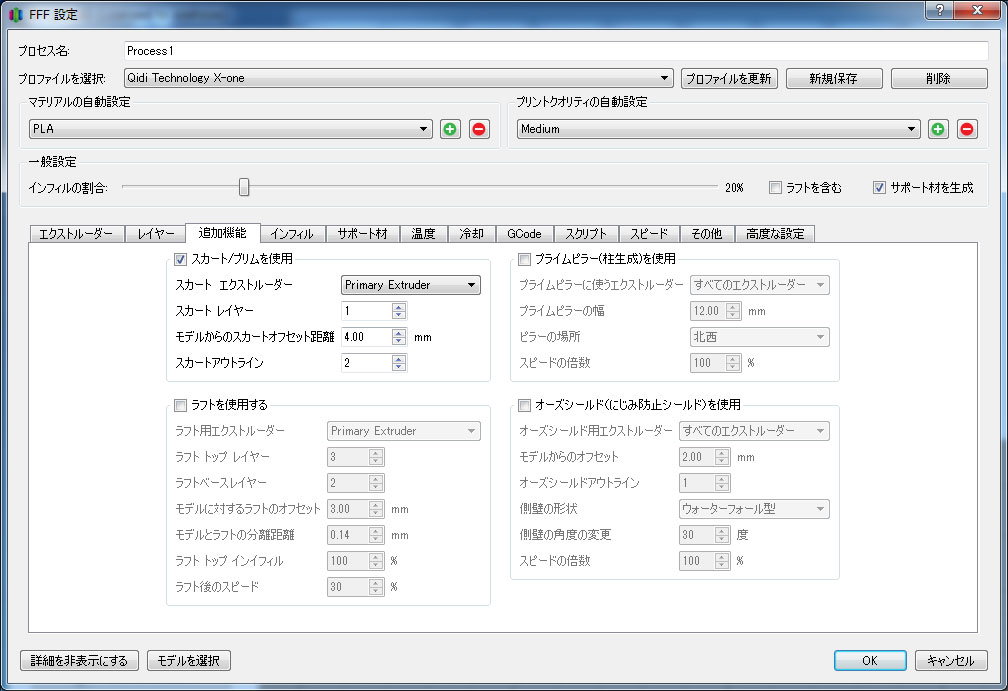
Task: Expand the Qidi Technology X-one profile dropdown
Action: 398,78
